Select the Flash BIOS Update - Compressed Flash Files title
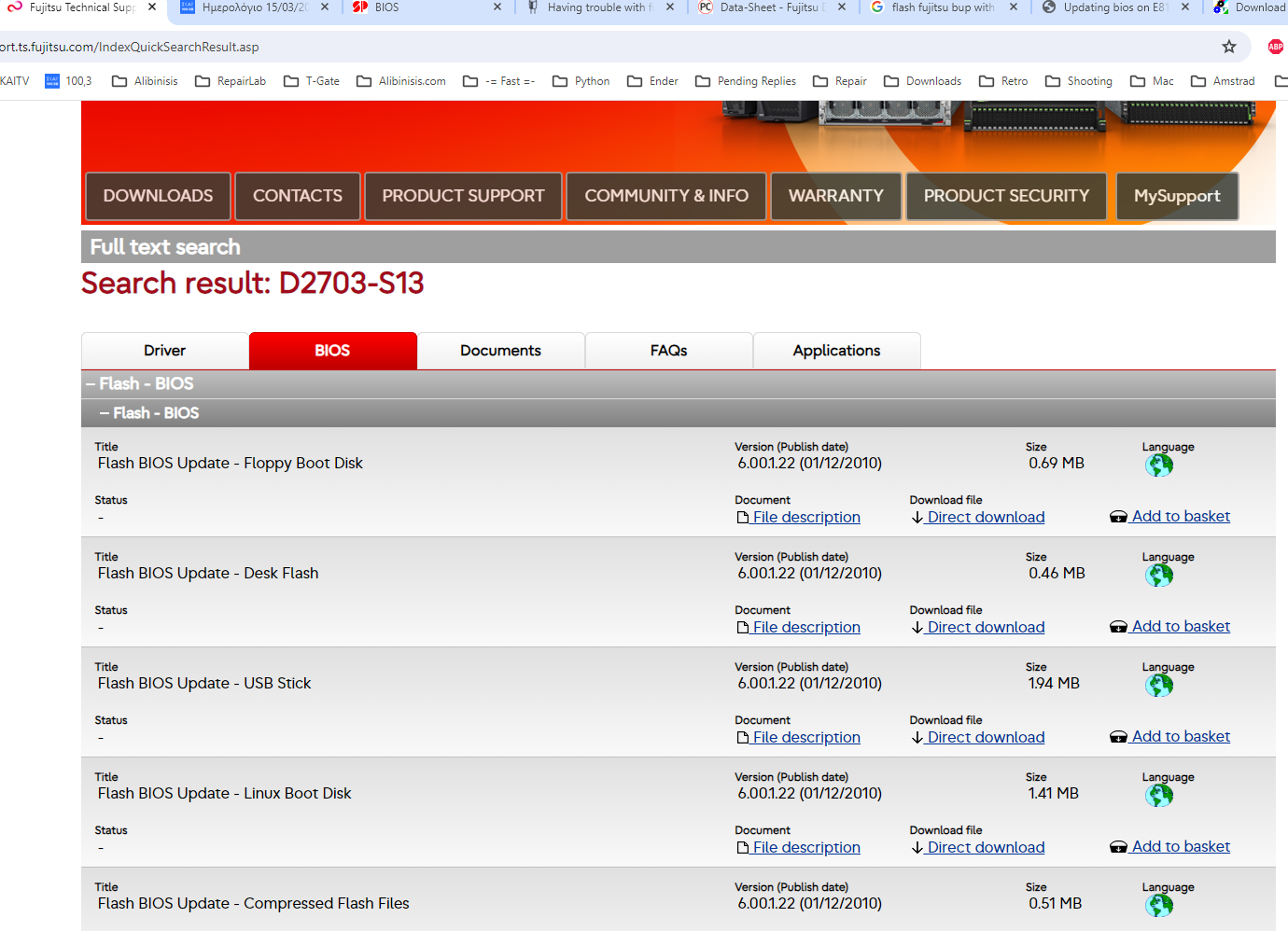 point(254,903)
